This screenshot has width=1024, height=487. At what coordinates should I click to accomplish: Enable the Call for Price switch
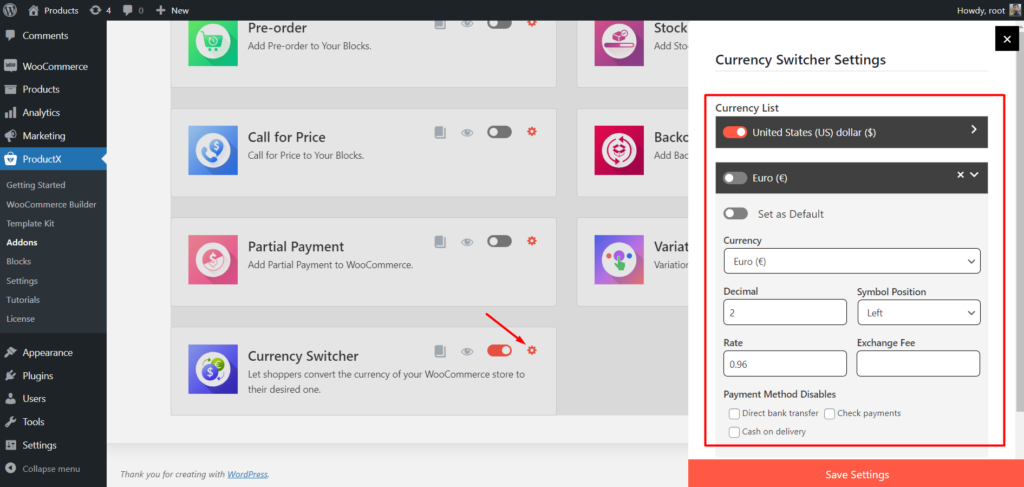499,132
